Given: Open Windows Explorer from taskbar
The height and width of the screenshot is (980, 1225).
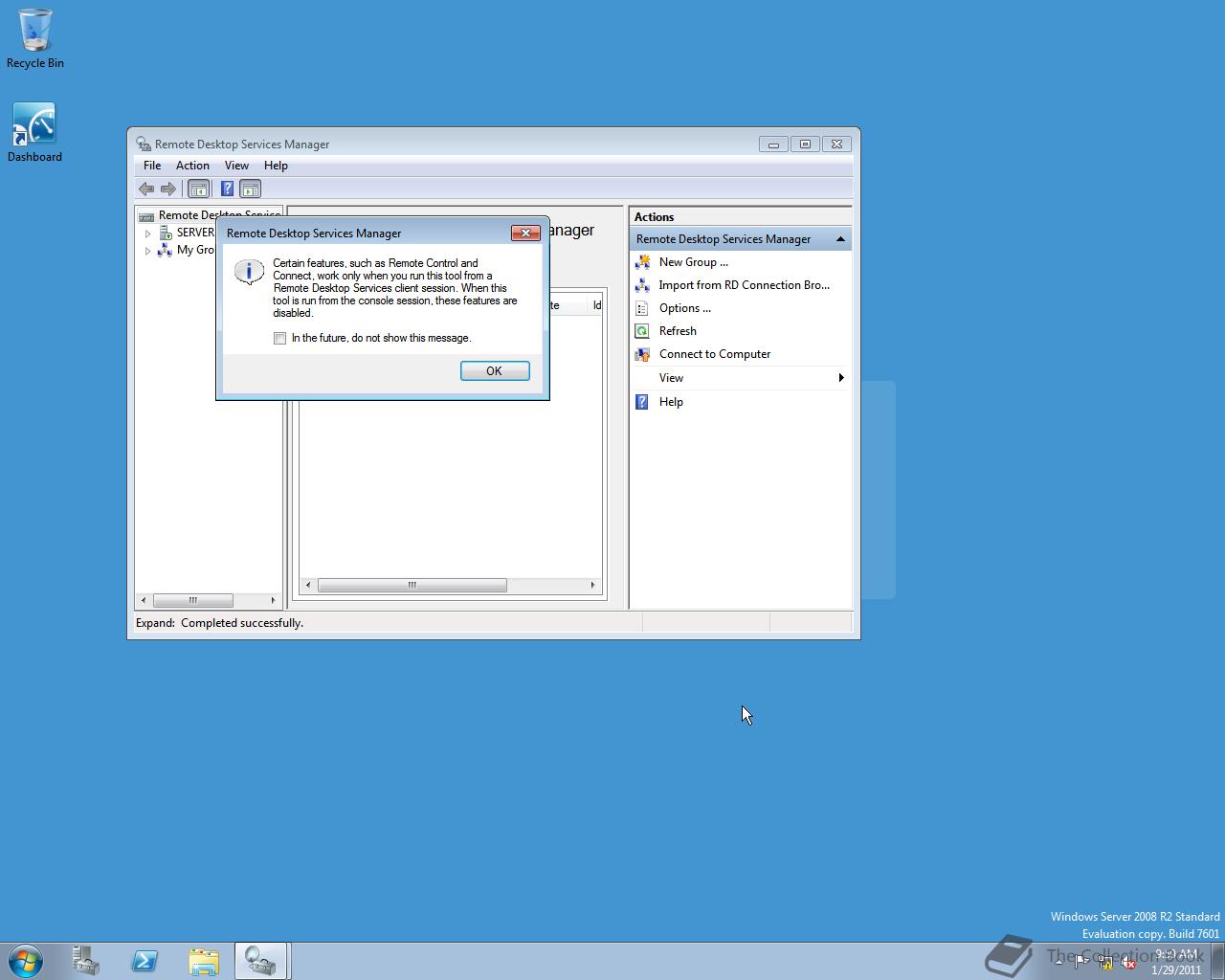Looking at the screenshot, I should (x=203, y=961).
